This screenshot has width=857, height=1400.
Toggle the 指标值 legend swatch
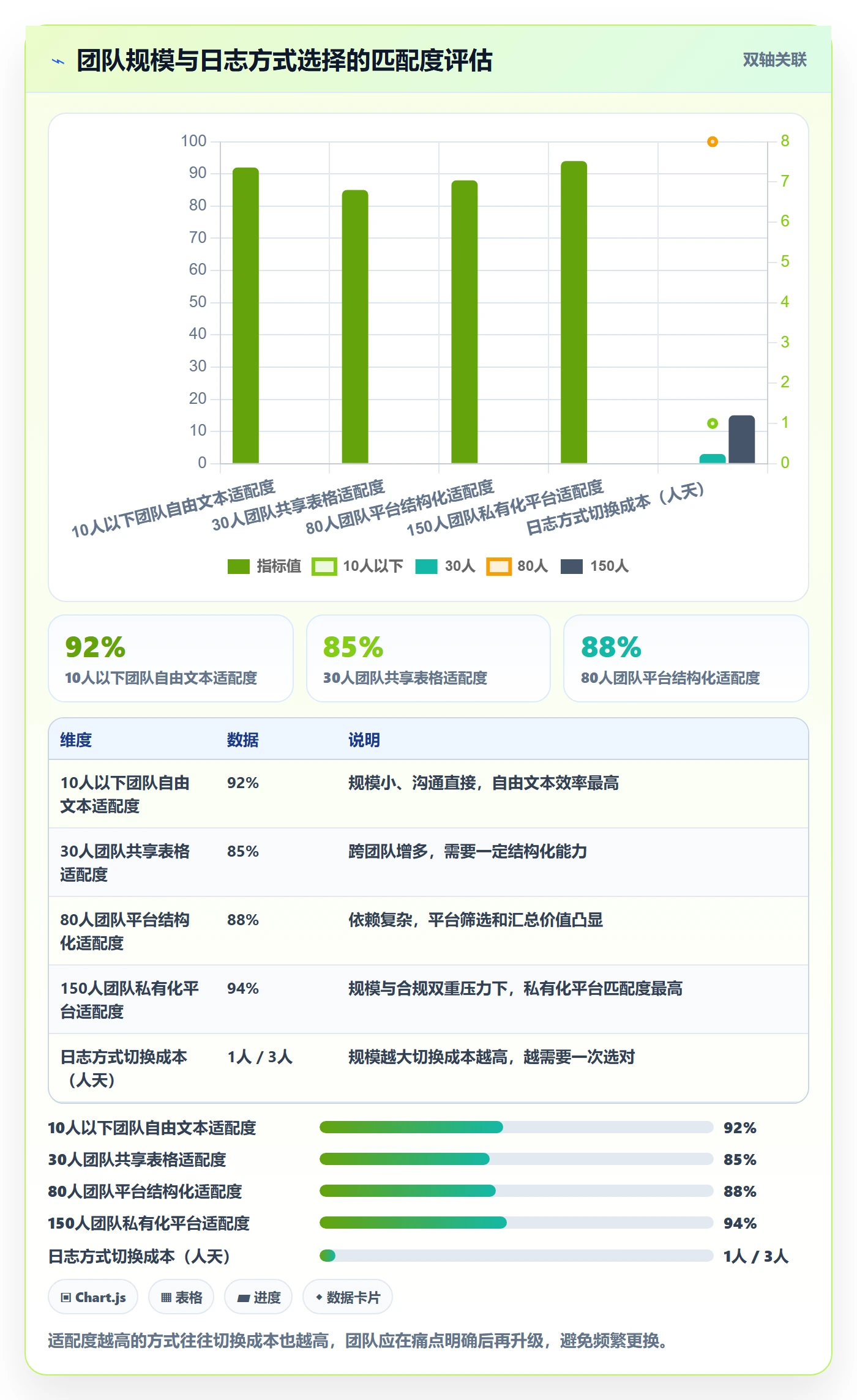(238, 567)
